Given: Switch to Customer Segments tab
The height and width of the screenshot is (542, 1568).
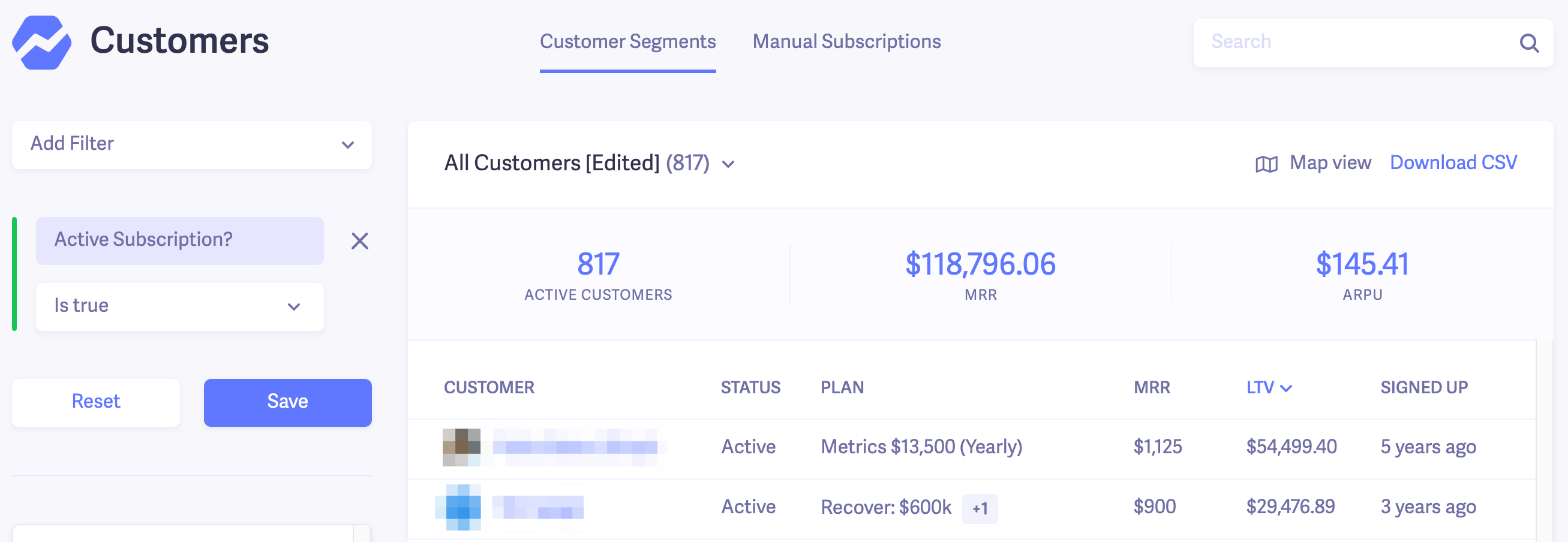Looking at the screenshot, I should 627,41.
